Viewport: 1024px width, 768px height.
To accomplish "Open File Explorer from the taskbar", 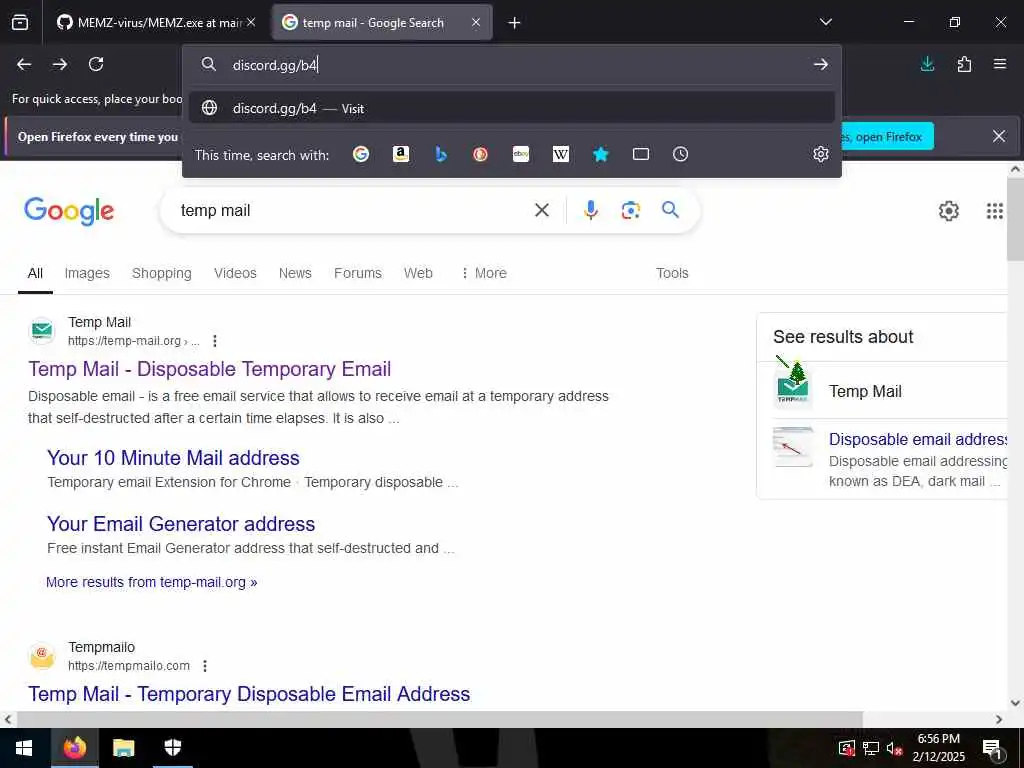I will [123, 748].
